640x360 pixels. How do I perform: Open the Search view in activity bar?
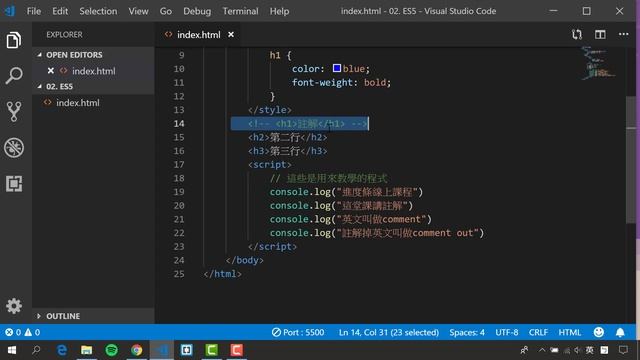coord(14,76)
